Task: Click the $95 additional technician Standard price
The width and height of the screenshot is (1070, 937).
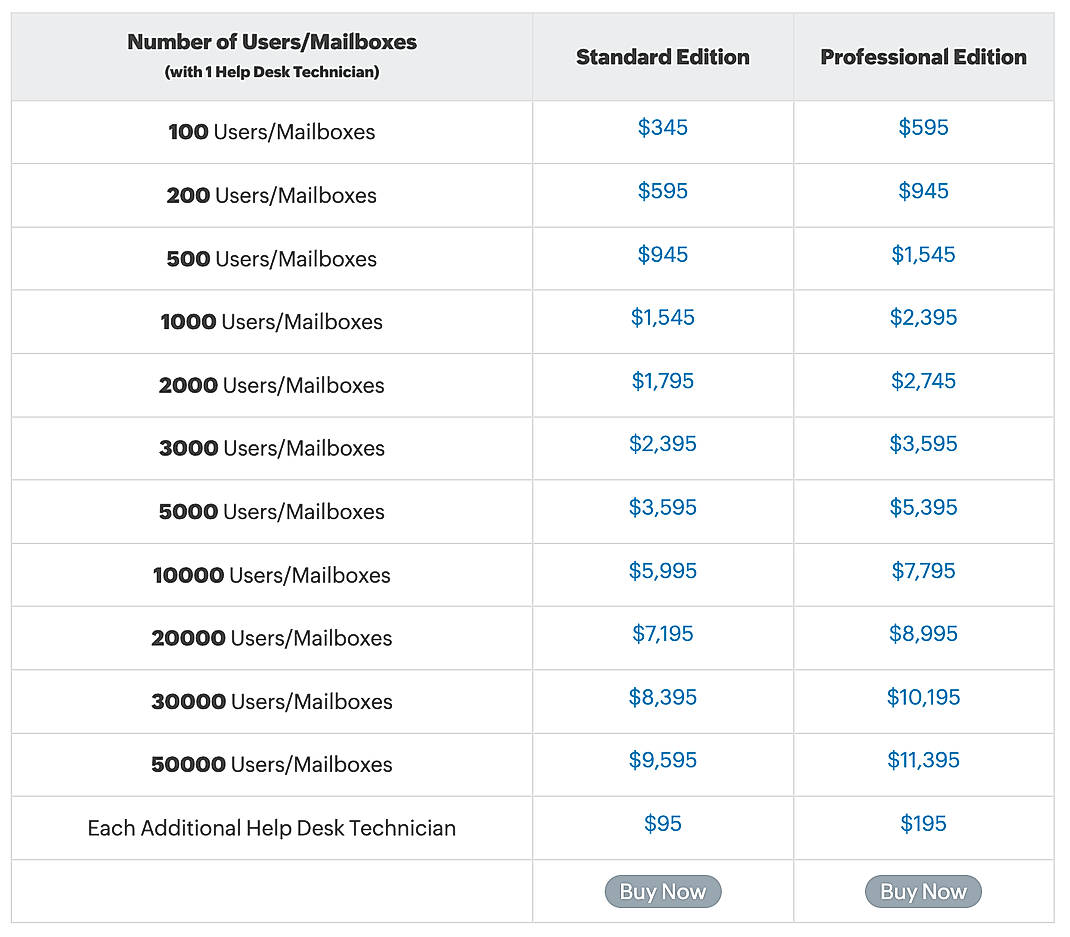Action: [663, 823]
